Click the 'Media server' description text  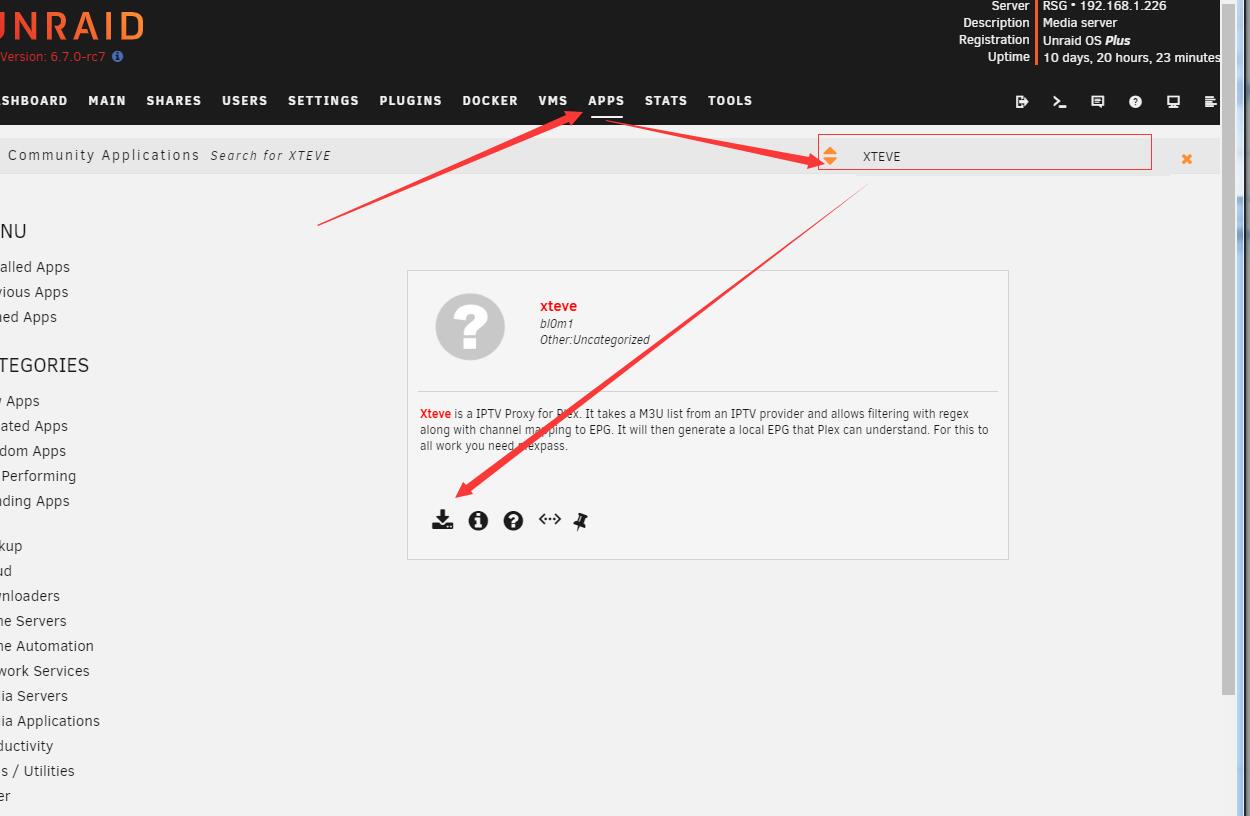1080,23
